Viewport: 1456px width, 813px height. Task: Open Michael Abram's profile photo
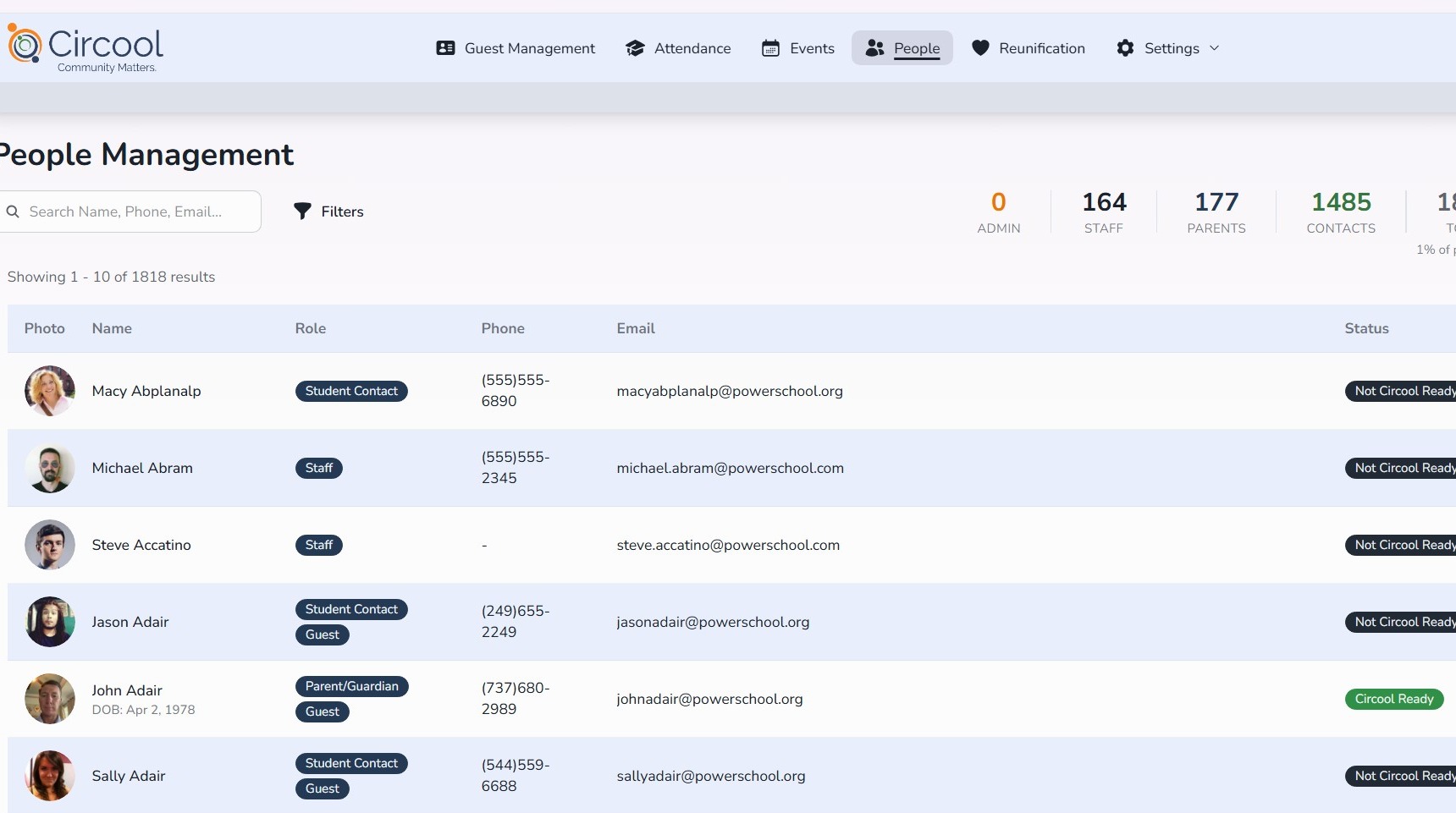[50, 468]
